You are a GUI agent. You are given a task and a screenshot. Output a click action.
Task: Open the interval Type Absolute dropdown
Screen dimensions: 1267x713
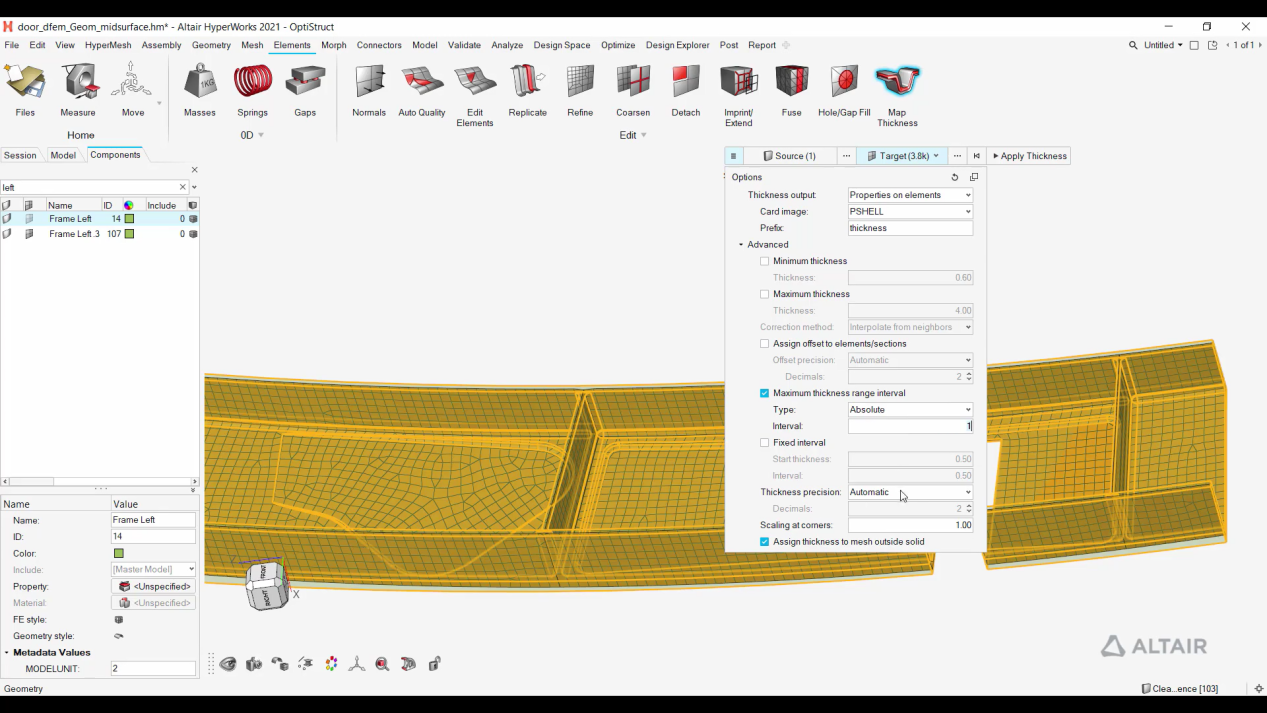(910, 410)
